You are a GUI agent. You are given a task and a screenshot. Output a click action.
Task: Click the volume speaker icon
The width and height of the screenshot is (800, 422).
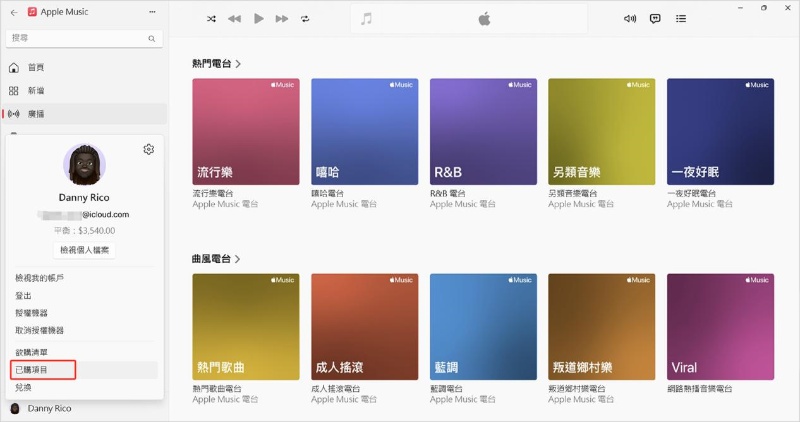pyautogui.click(x=630, y=19)
